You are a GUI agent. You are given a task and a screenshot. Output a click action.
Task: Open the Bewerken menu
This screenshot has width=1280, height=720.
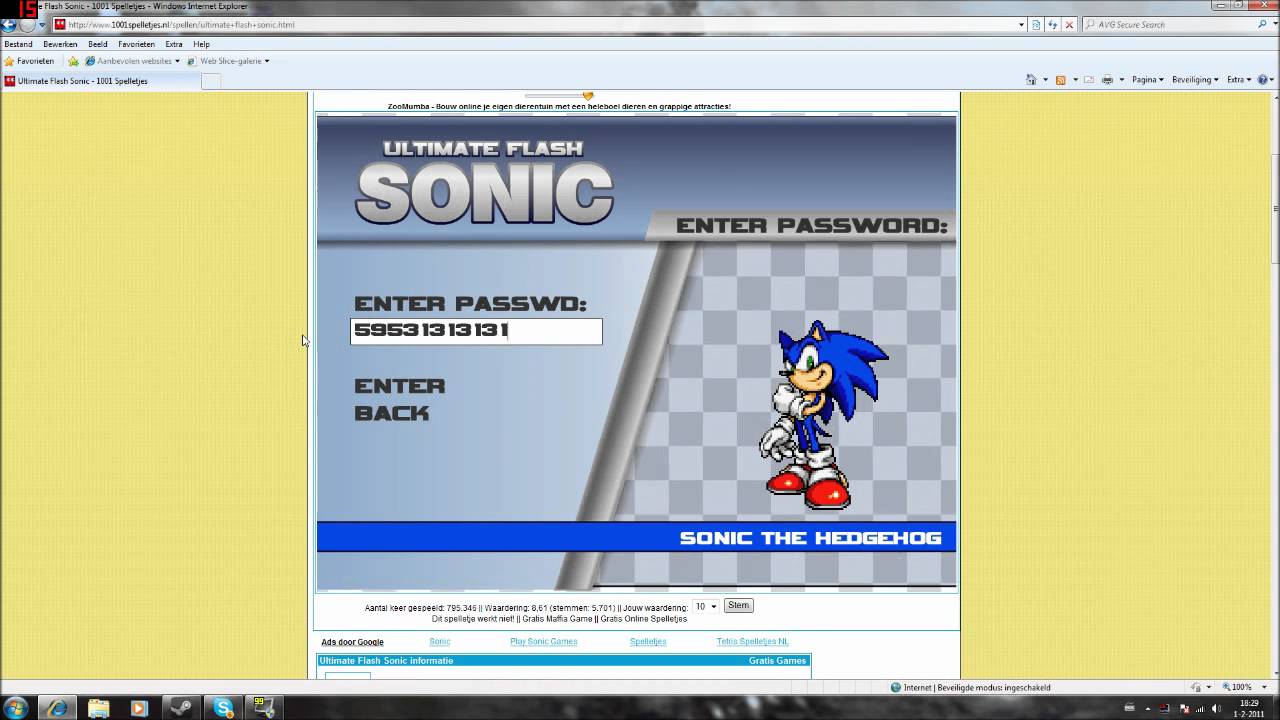point(60,44)
